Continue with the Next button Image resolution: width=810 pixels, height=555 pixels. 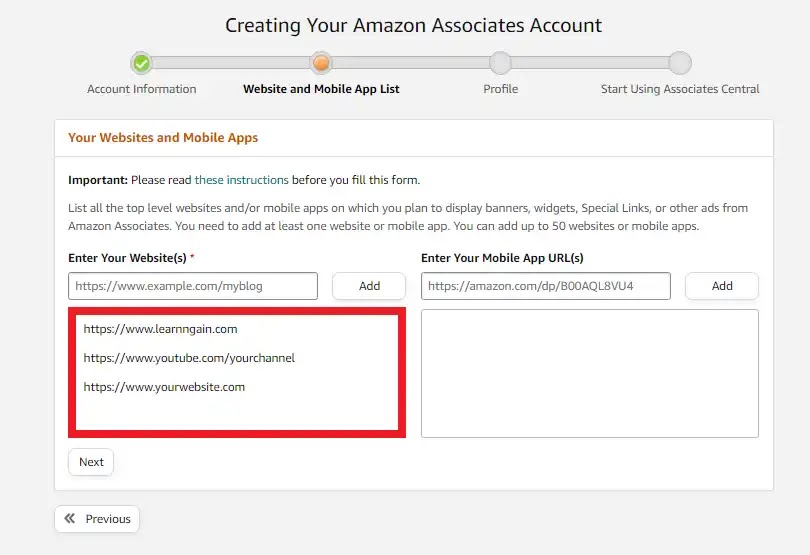click(x=91, y=462)
